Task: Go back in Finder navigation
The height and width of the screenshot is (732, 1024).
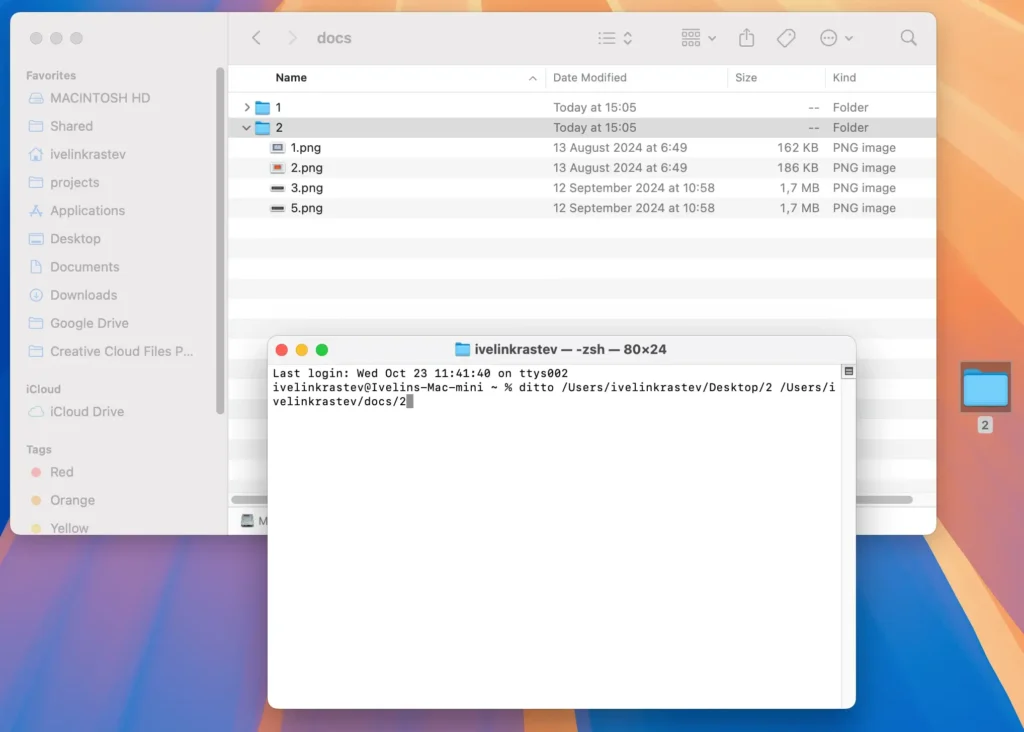Action: click(x=257, y=38)
